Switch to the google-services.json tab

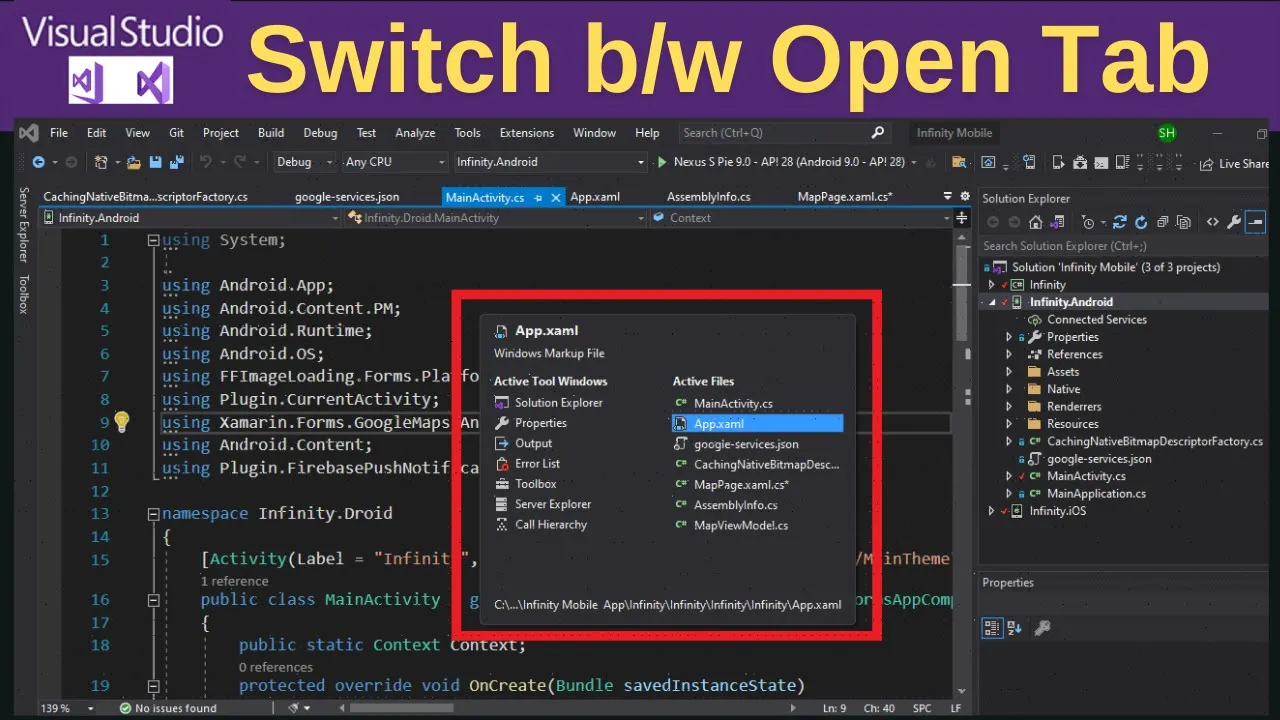tap(347, 197)
